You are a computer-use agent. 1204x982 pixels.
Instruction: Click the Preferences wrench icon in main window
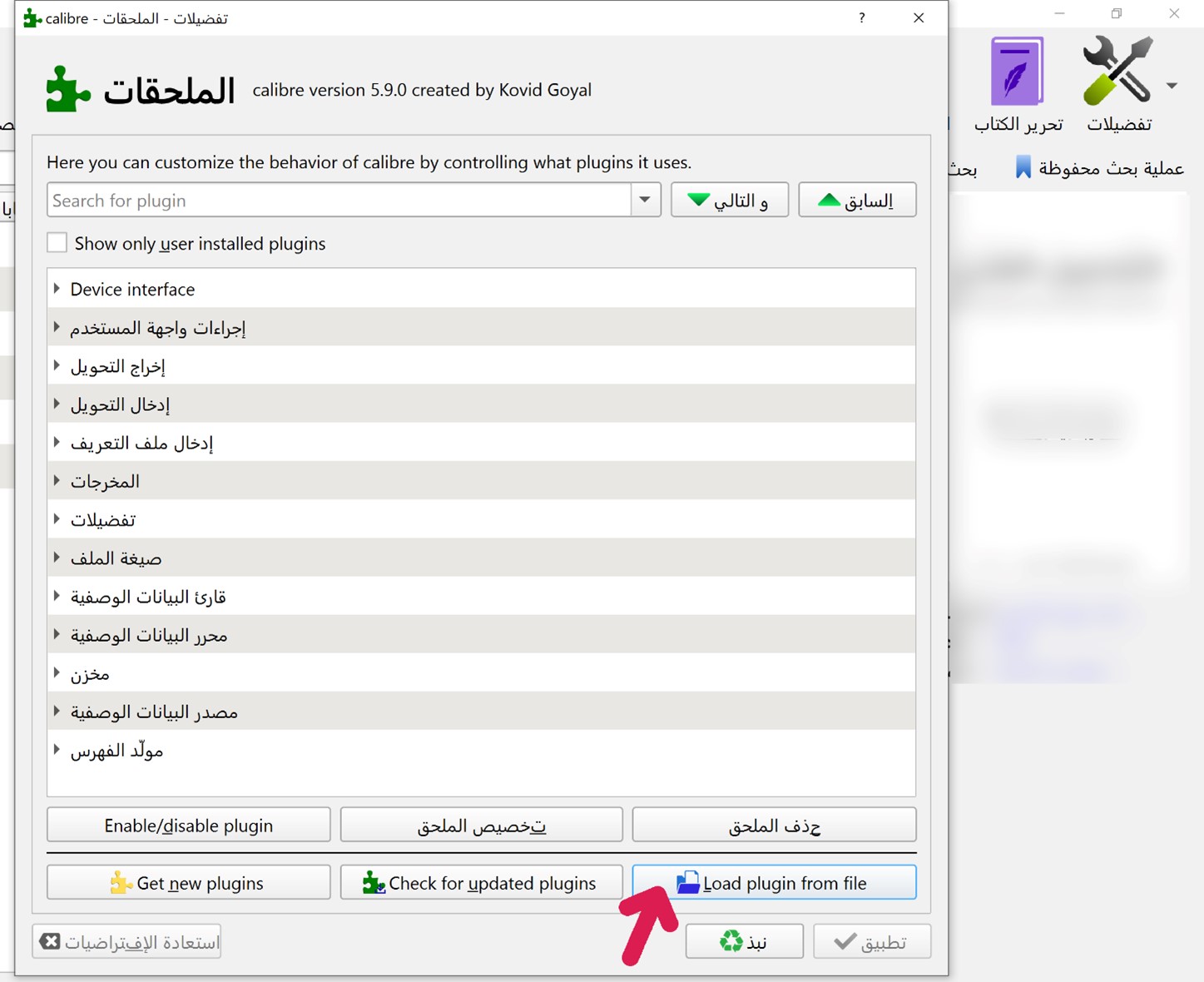1118,71
